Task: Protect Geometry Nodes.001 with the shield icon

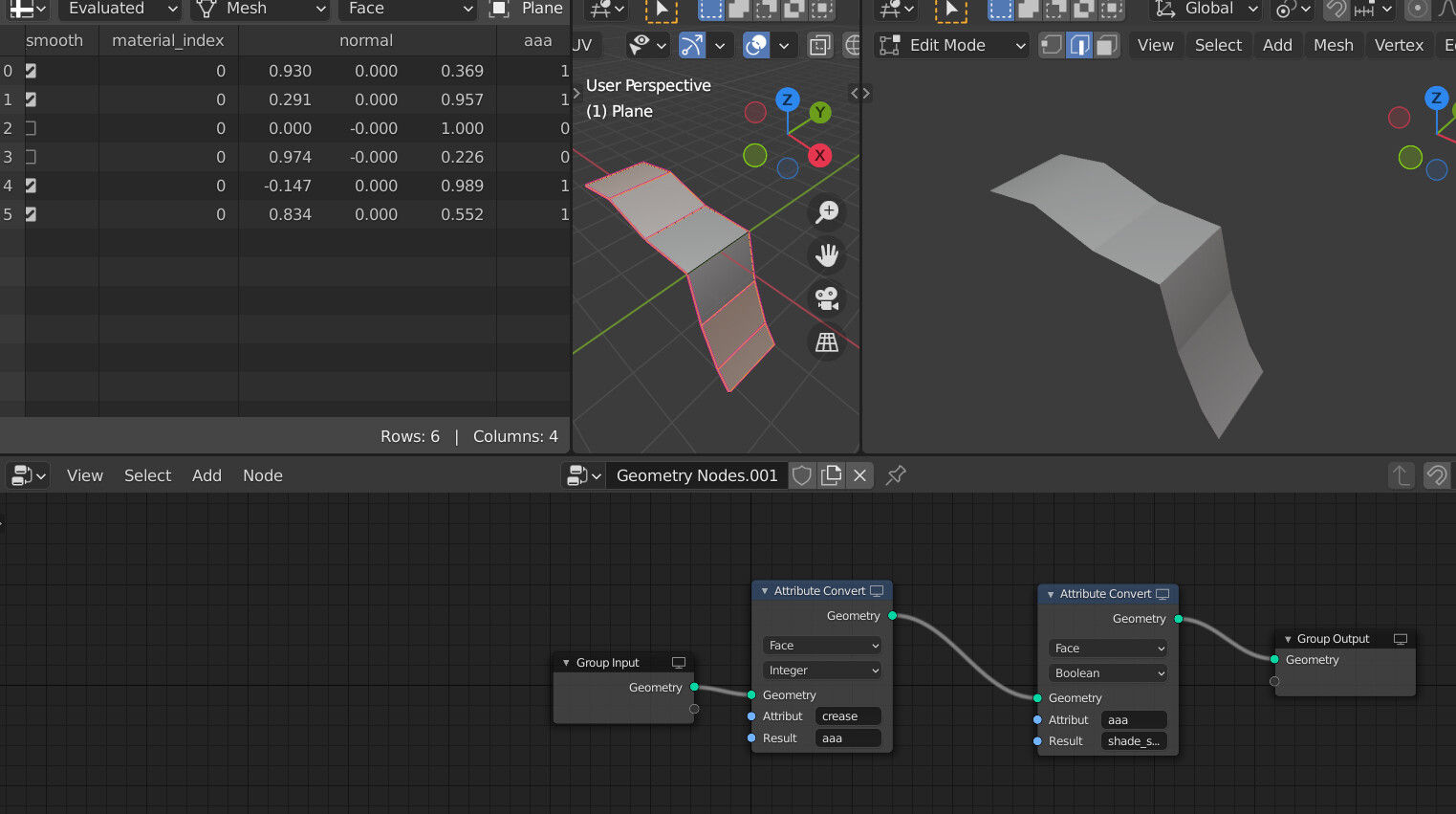Action: pyautogui.click(x=801, y=475)
